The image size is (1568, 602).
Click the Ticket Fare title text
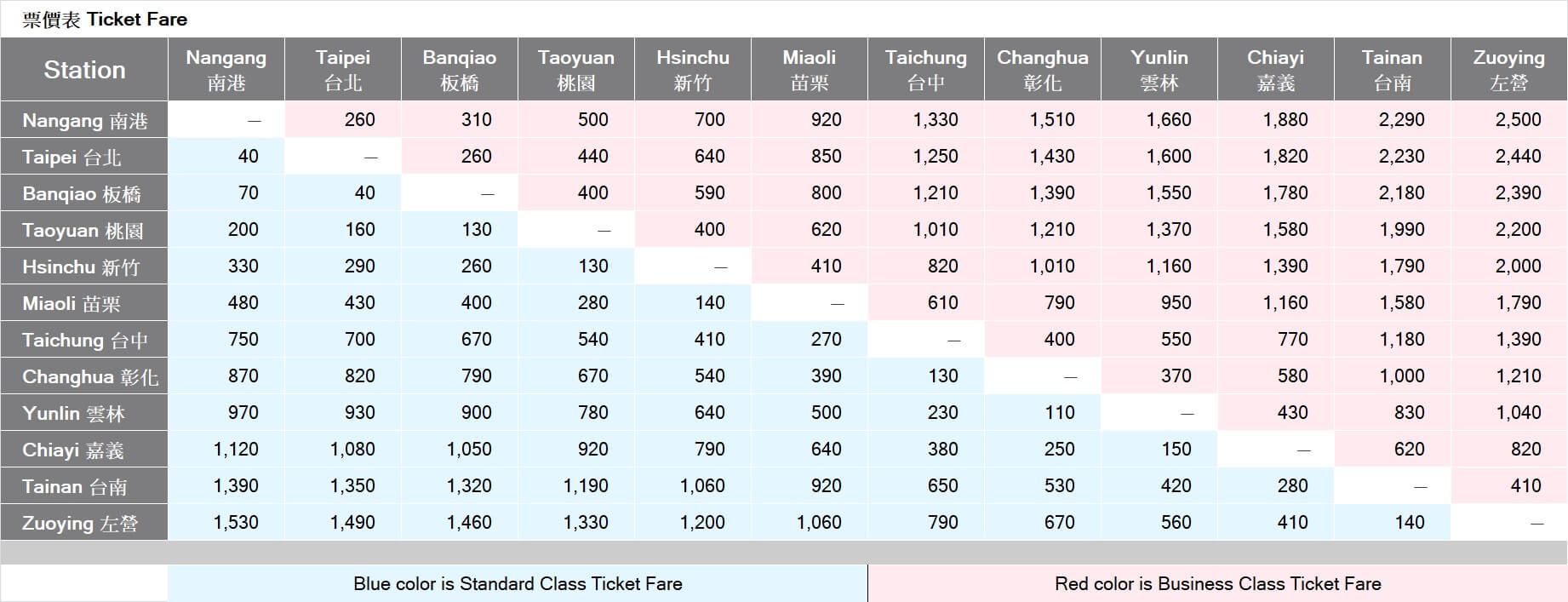tap(105, 19)
